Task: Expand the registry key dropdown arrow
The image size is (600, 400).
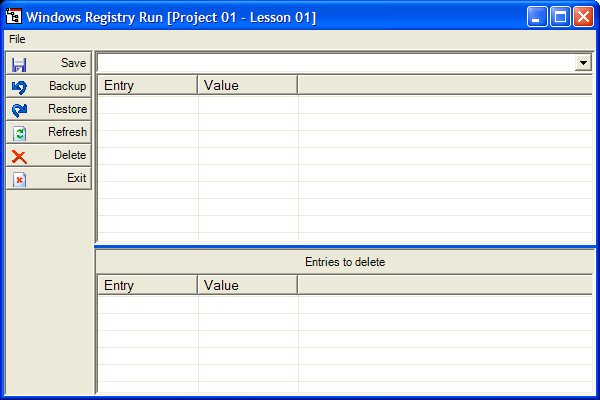Action: [x=583, y=63]
